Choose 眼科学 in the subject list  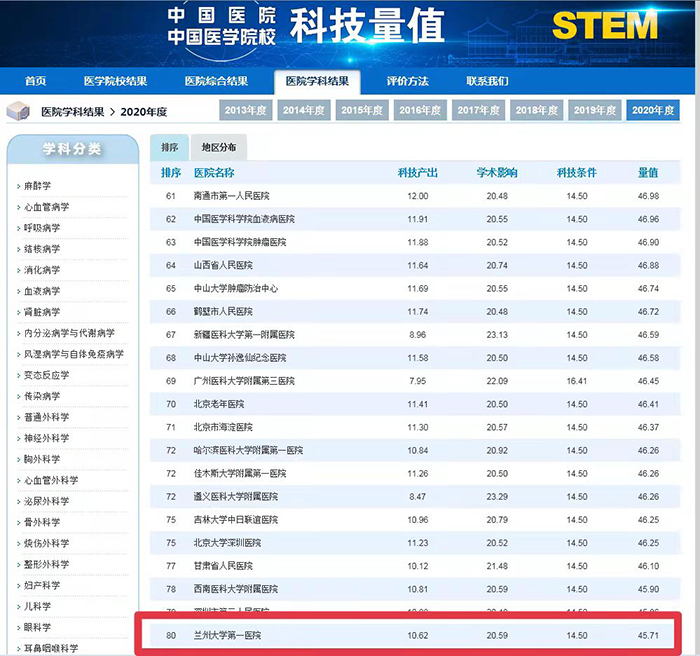click(38, 627)
